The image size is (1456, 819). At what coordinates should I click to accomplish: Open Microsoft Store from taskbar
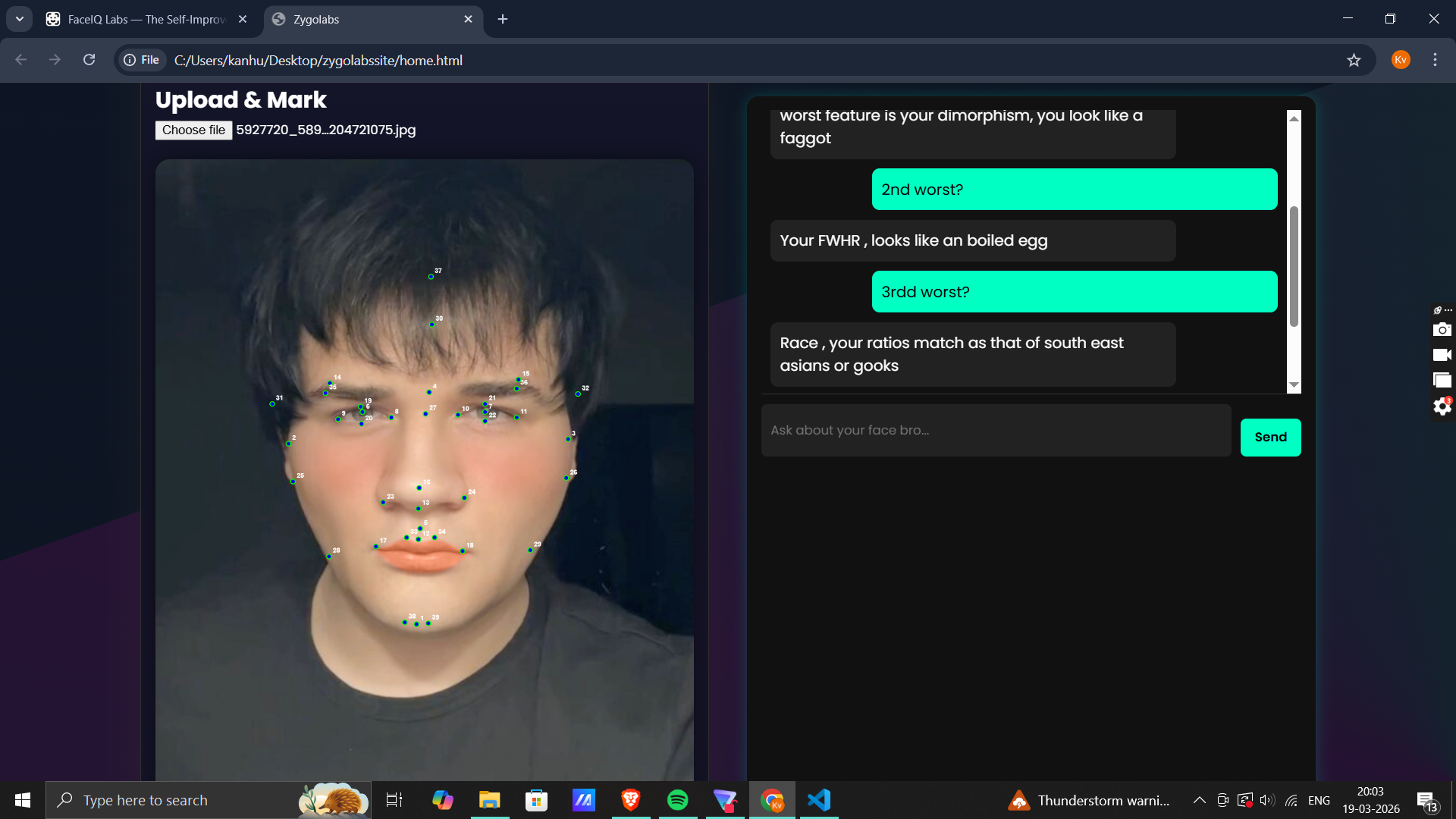(x=537, y=800)
